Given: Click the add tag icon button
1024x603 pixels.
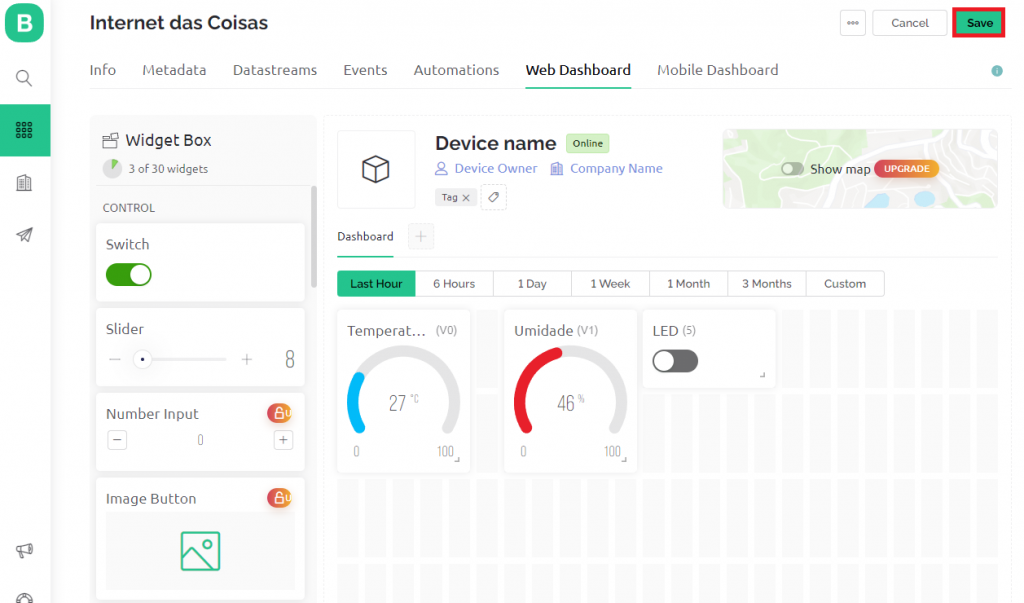Looking at the screenshot, I should tap(494, 197).
